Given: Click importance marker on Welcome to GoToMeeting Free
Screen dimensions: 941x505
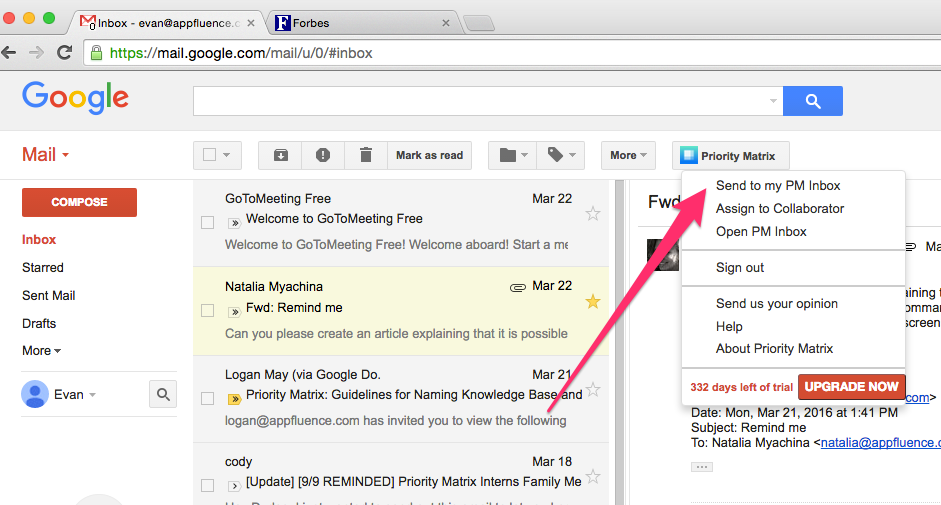Looking at the screenshot, I should pyautogui.click(x=234, y=223).
